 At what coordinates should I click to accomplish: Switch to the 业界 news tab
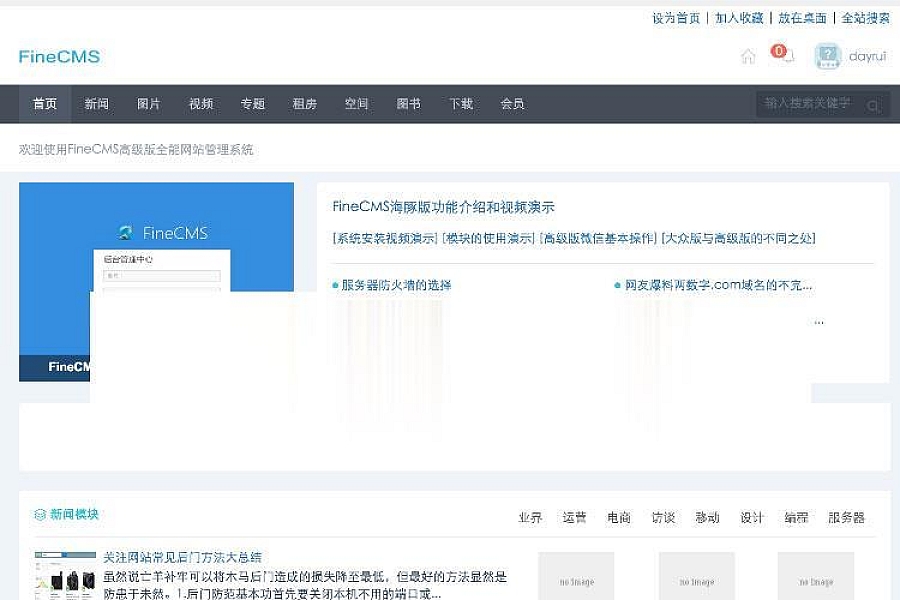(530, 518)
